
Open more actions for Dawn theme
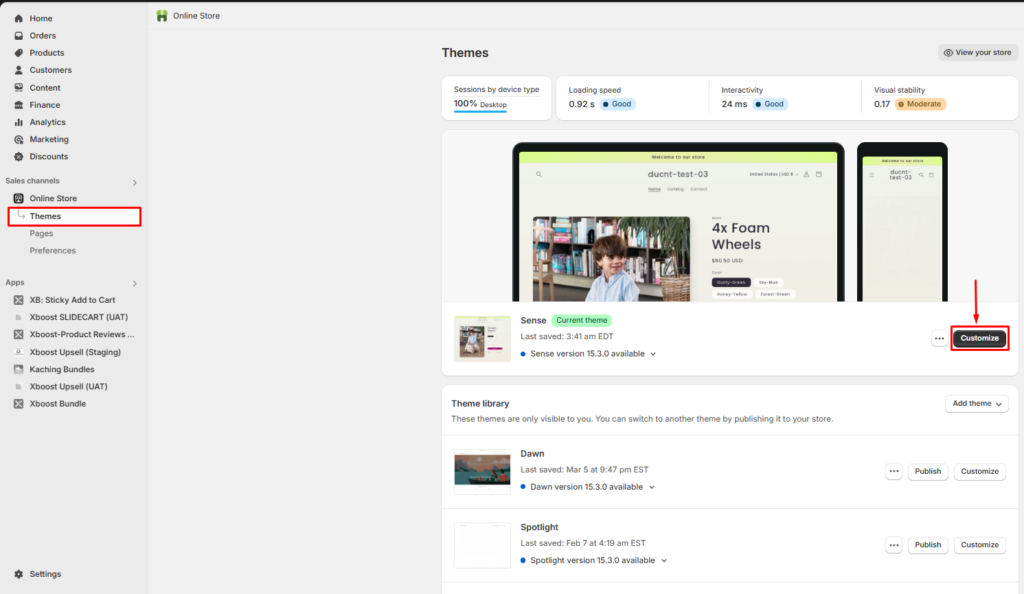894,471
